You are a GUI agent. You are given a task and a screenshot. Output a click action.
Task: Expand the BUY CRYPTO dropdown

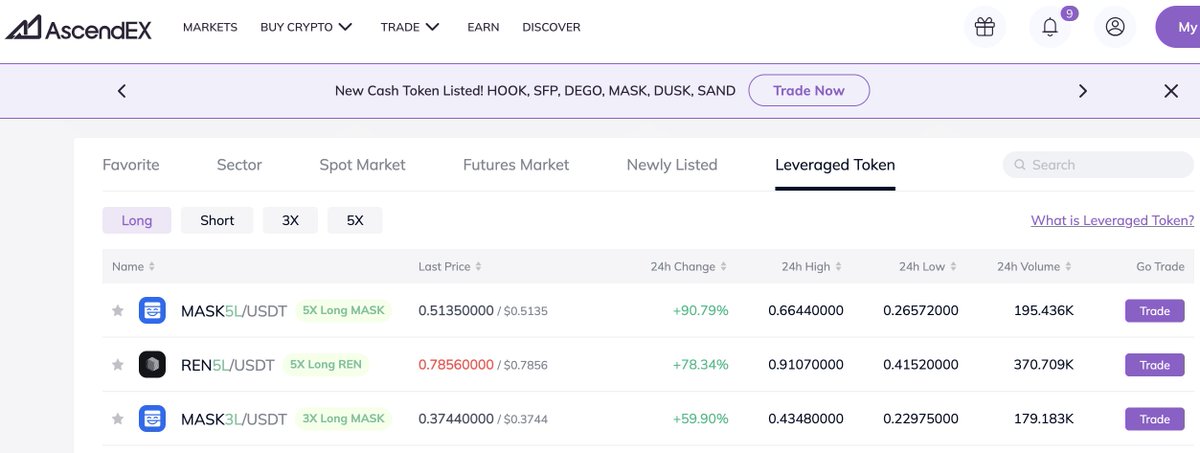point(306,27)
